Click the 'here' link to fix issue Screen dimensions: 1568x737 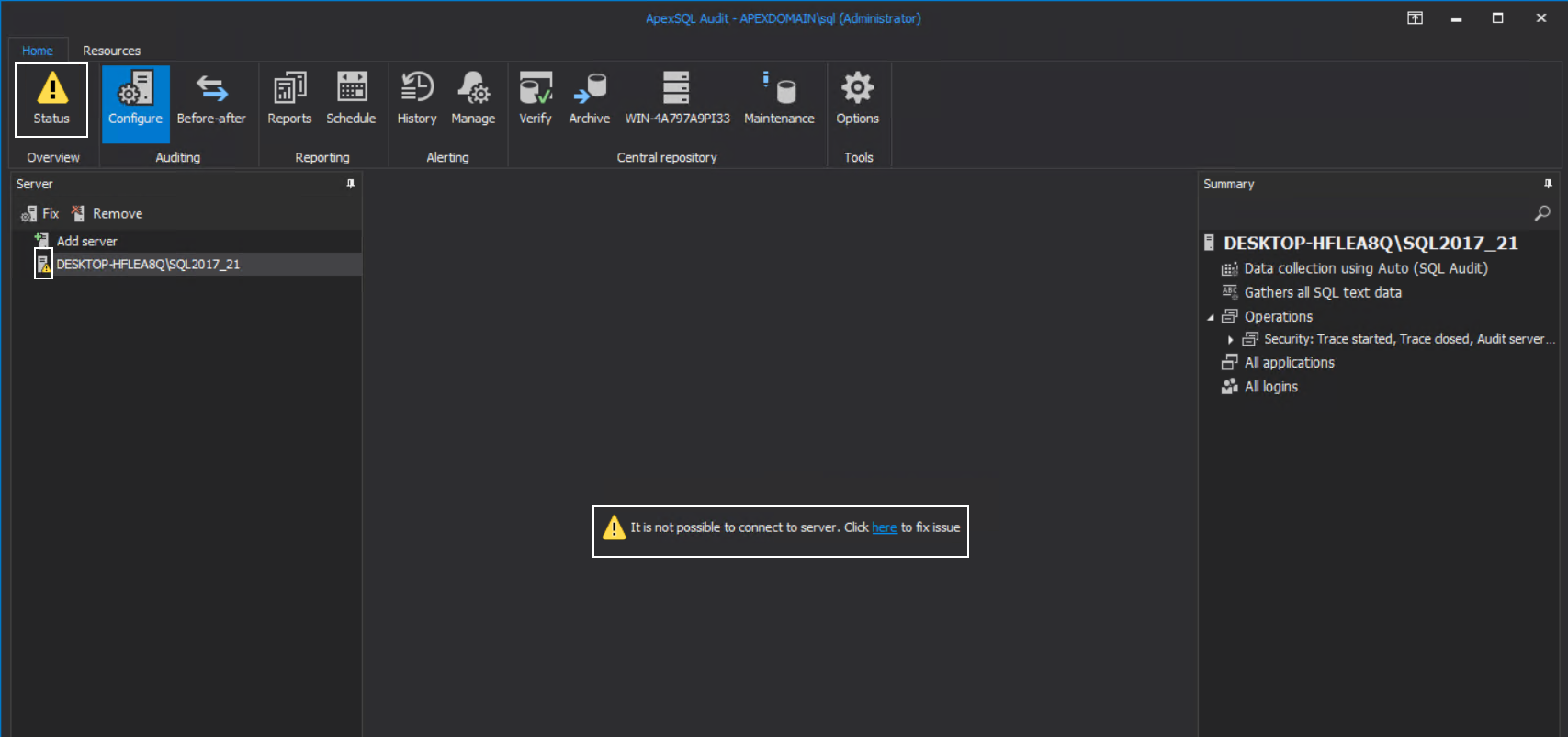[884, 527]
